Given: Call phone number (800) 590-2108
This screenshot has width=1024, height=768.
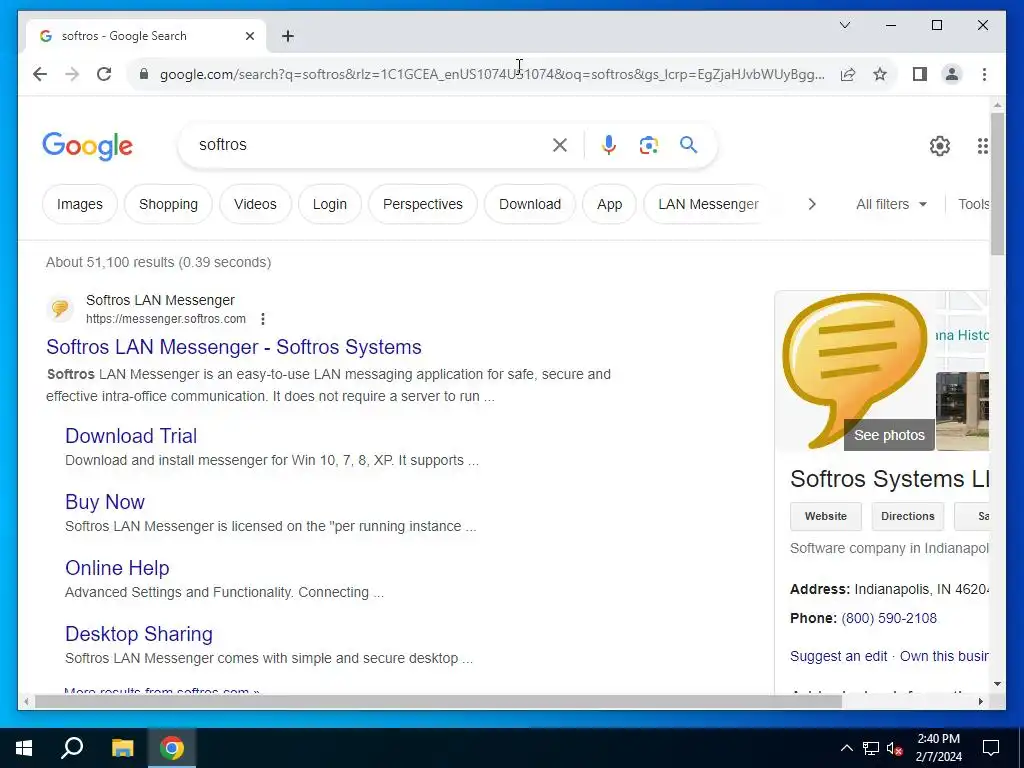Looking at the screenshot, I should pyautogui.click(x=889, y=618).
